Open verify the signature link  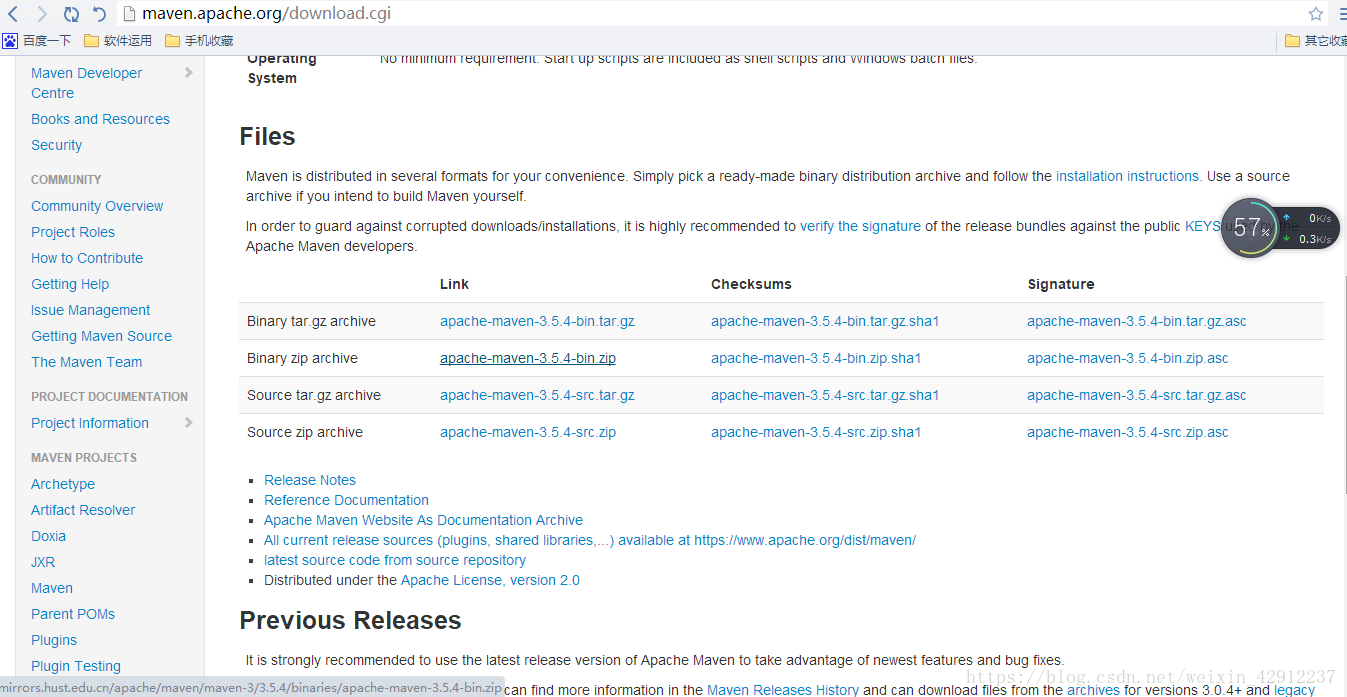[x=860, y=226]
